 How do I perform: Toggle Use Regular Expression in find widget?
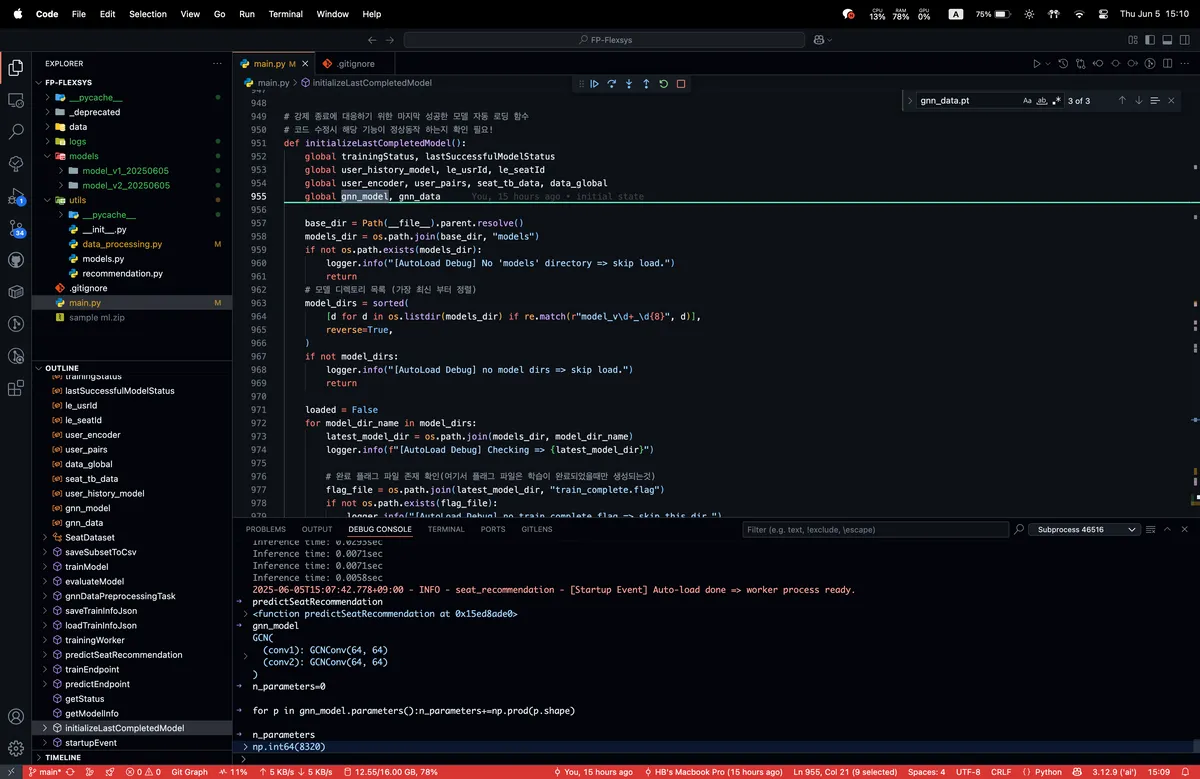1056,101
